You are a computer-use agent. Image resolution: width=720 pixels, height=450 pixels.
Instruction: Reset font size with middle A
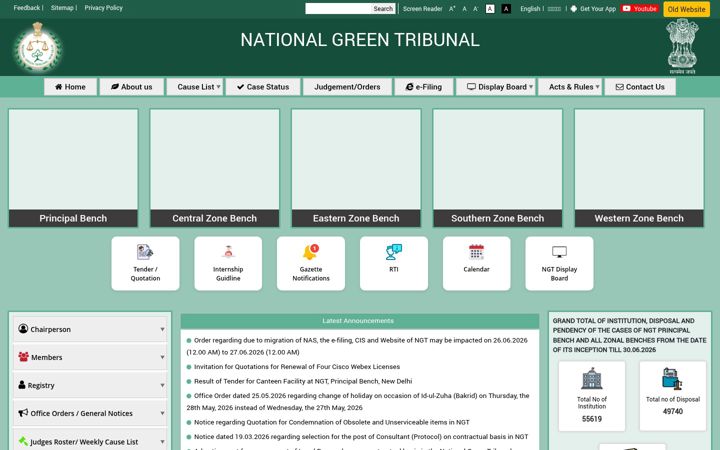click(x=464, y=9)
